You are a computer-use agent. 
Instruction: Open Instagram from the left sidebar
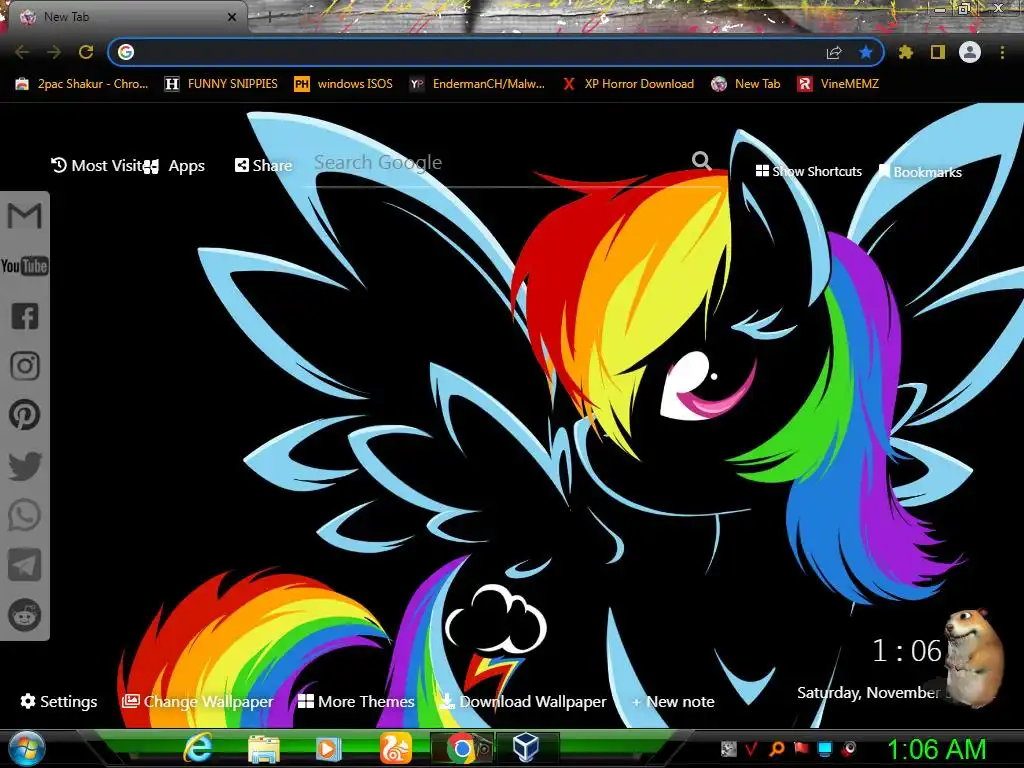coord(25,366)
